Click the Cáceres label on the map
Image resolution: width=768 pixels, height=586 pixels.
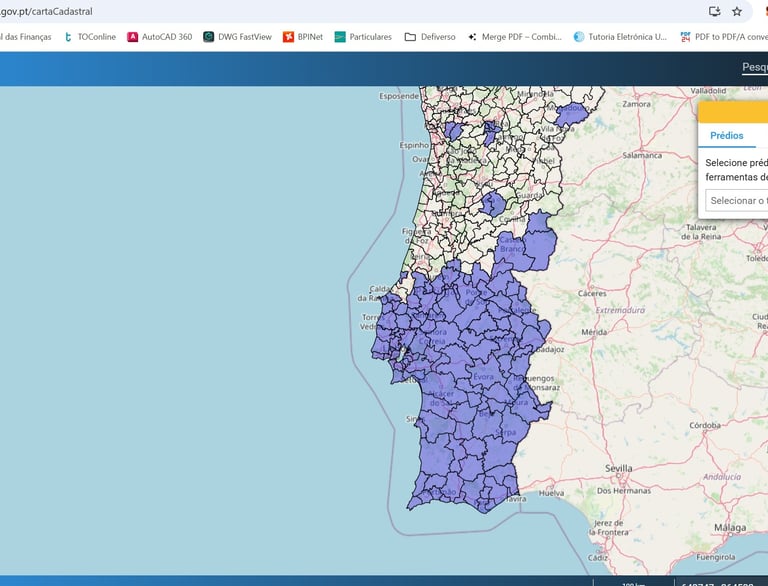coord(592,293)
